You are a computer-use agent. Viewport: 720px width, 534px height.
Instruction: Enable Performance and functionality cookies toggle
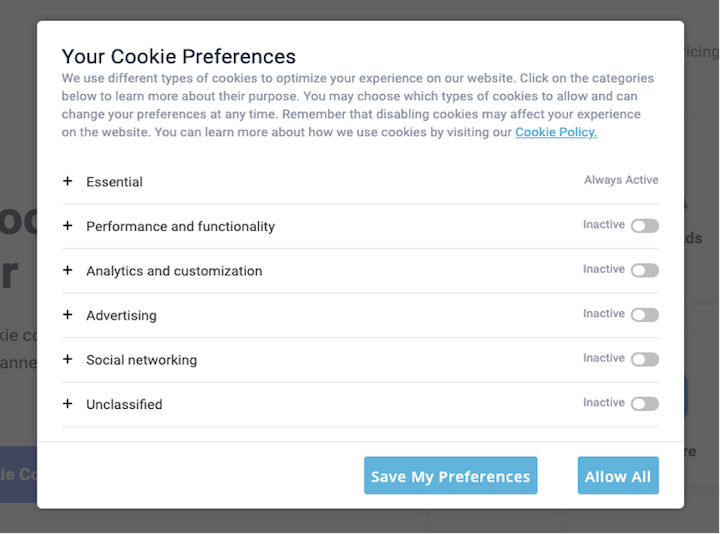(x=645, y=226)
